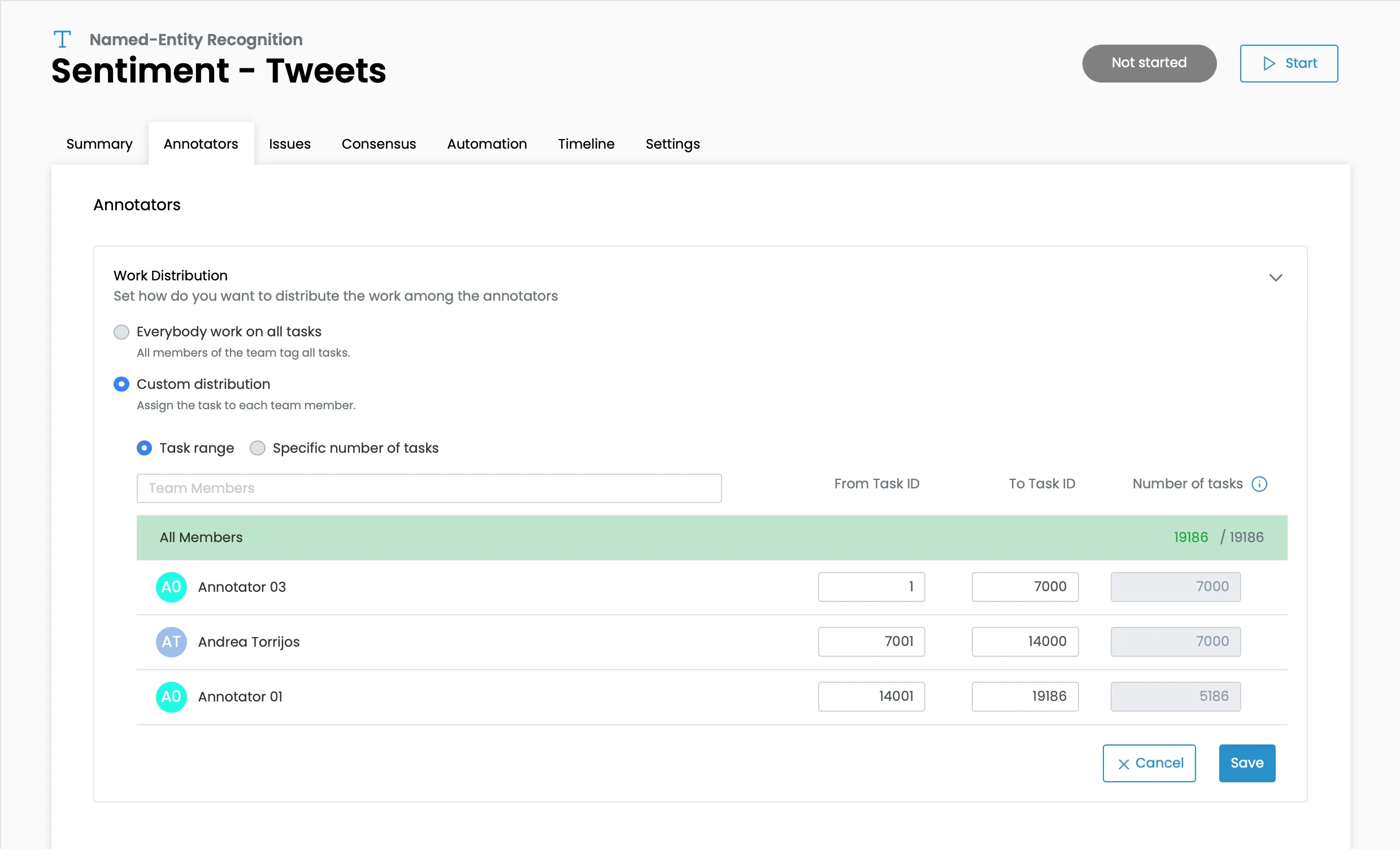Click Annotator 03 number of tasks field
The height and width of the screenshot is (849, 1400).
click(x=1176, y=587)
